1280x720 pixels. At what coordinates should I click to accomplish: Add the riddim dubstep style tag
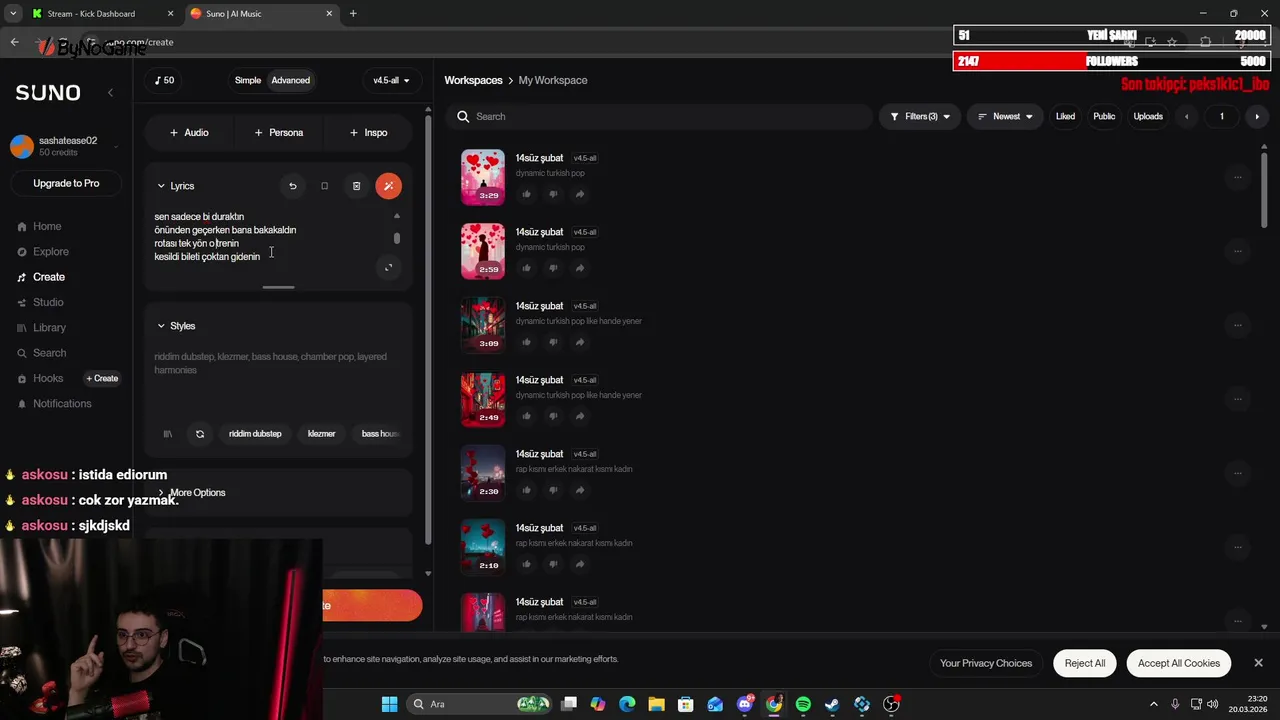[x=255, y=434]
